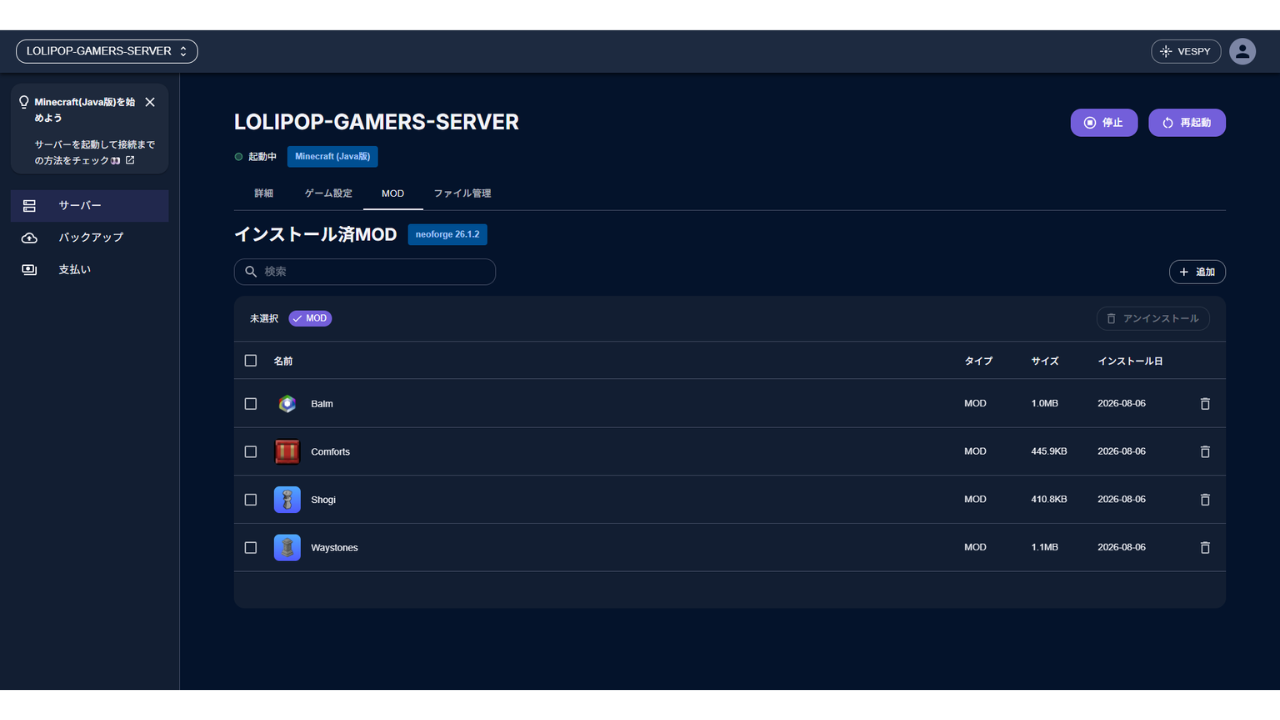Click the Balm mod icon
The height and width of the screenshot is (720, 1280).
pyautogui.click(x=287, y=404)
